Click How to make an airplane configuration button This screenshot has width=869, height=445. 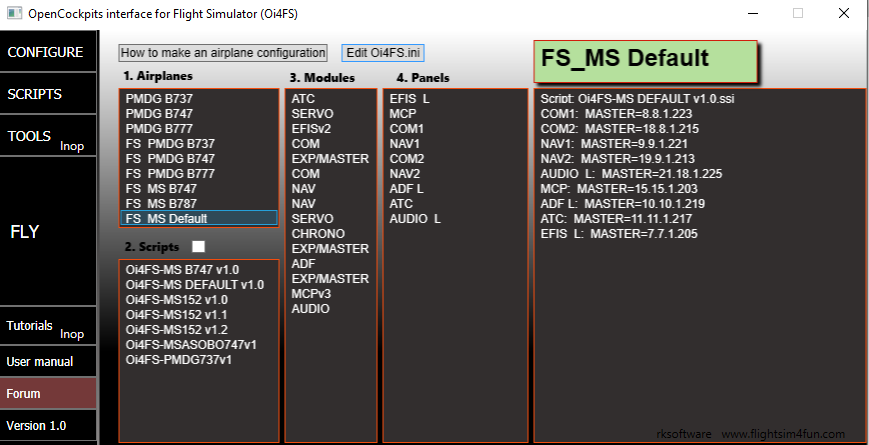[223, 53]
